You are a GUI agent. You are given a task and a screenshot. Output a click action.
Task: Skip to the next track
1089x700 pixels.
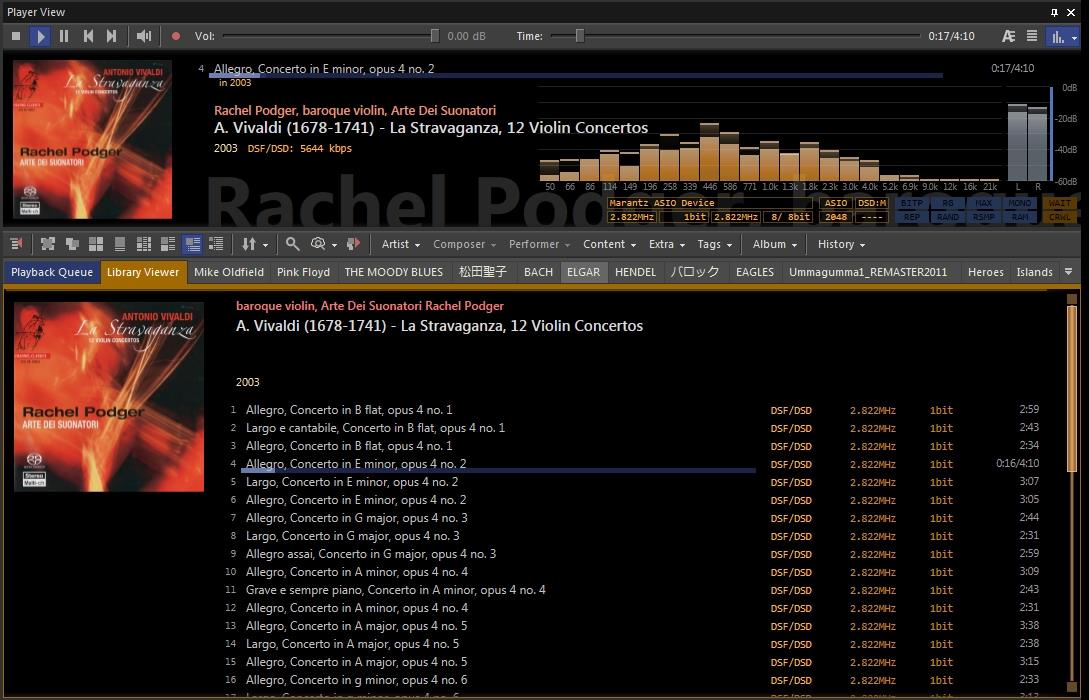click(111, 36)
